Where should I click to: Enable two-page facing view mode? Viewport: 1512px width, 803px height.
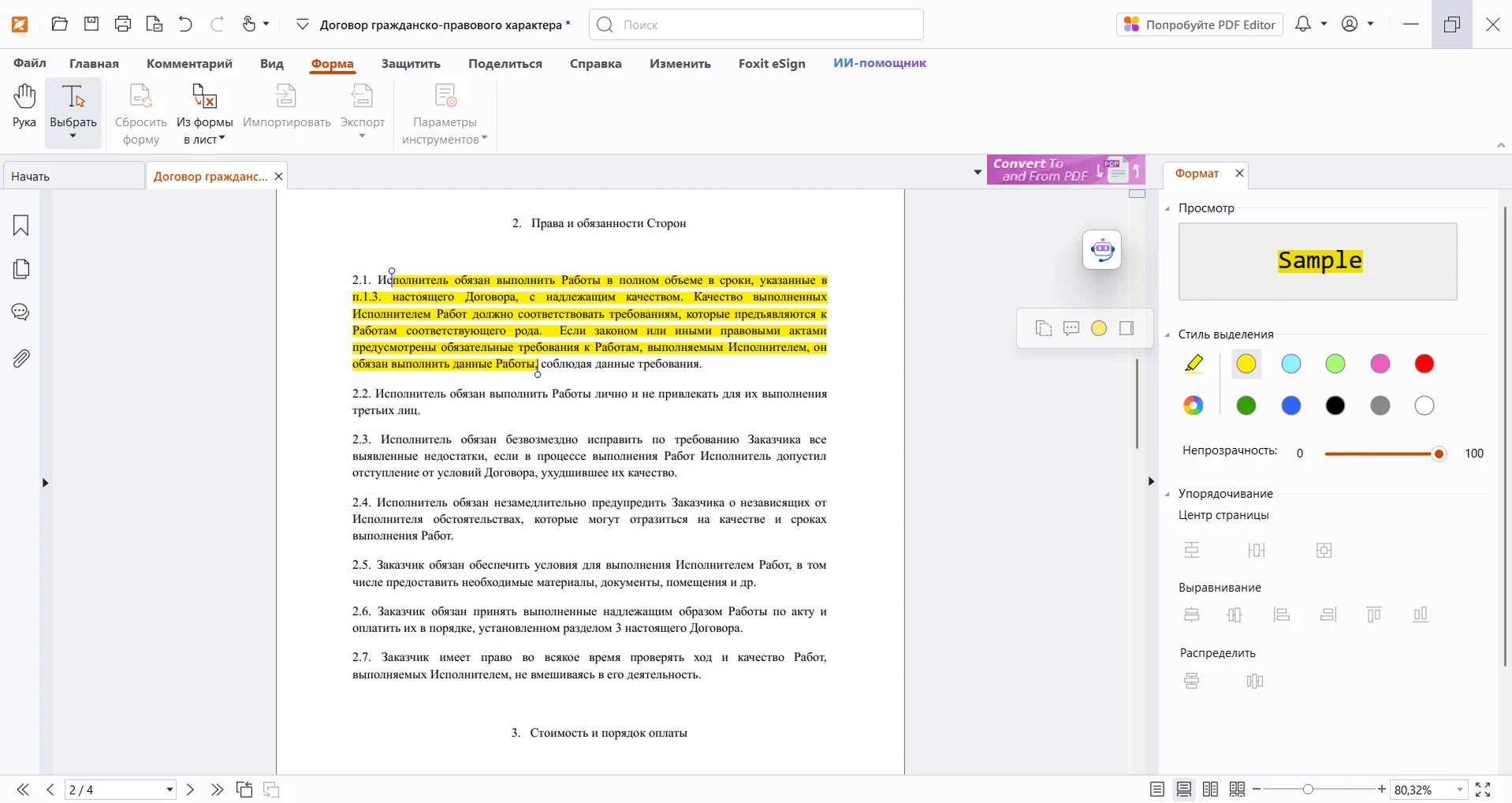(1211, 790)
